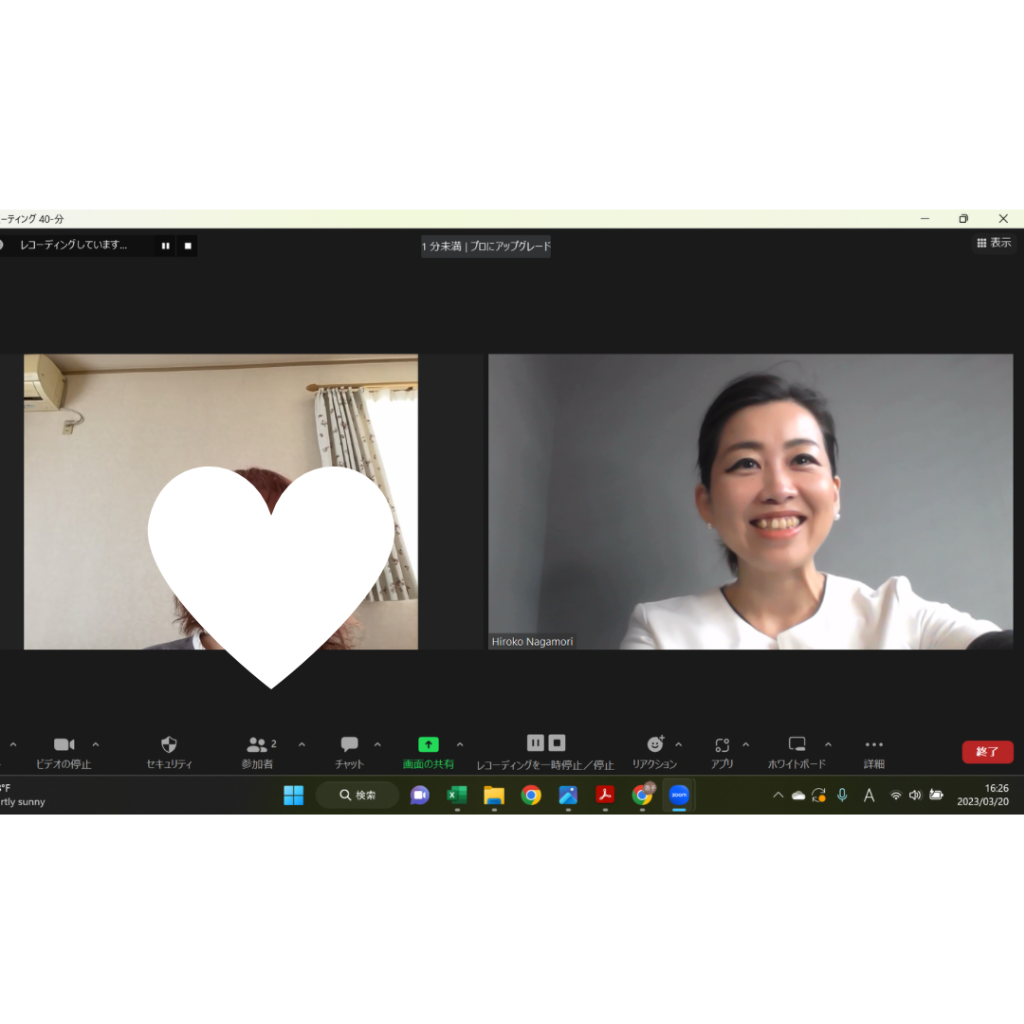Open the Whiteboard icon
Screen dimensions: 1024x1024
[797, 745]
